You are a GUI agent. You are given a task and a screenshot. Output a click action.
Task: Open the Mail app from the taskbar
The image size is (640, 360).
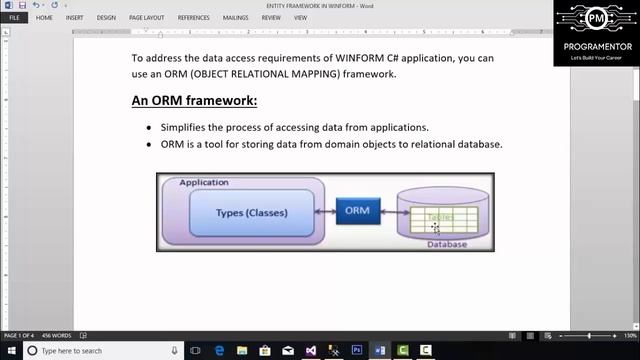[288, 351]
